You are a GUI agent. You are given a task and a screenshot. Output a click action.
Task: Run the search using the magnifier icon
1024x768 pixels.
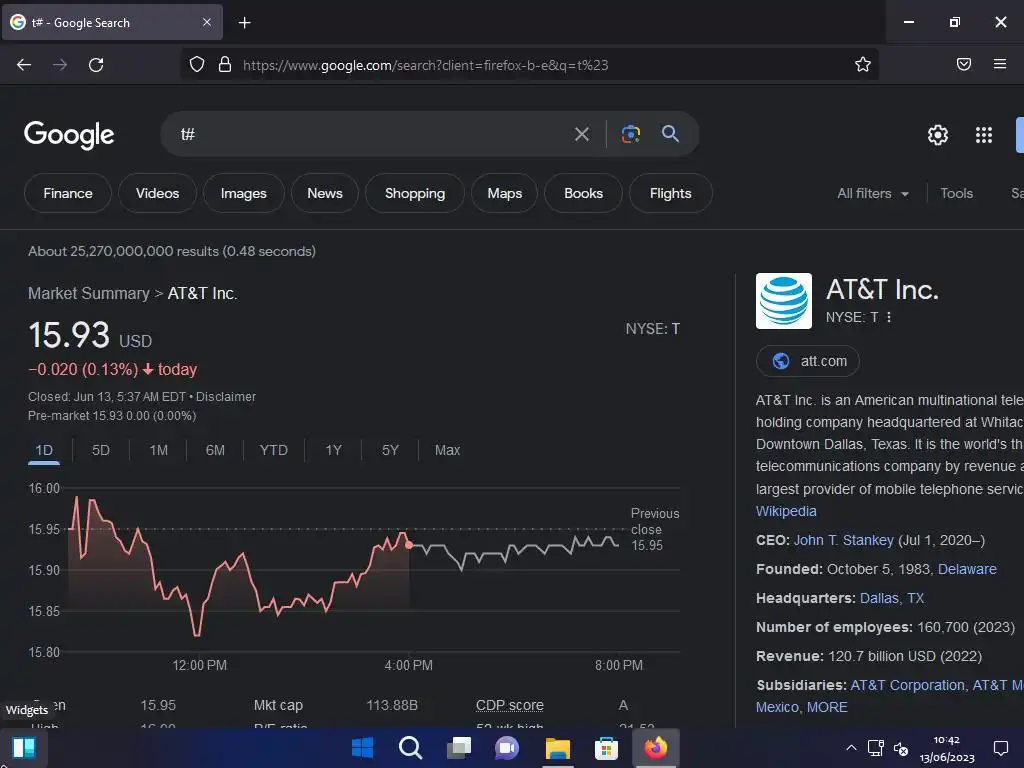tap(671, 134)
